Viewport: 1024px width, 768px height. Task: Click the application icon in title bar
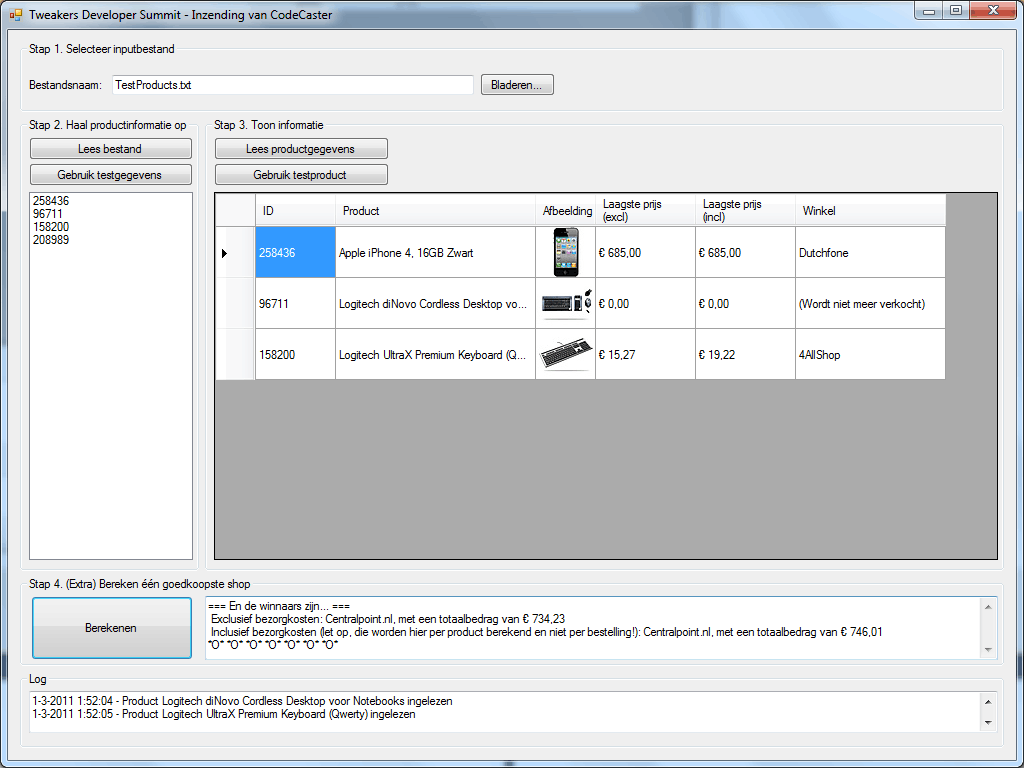pos(16,14)
